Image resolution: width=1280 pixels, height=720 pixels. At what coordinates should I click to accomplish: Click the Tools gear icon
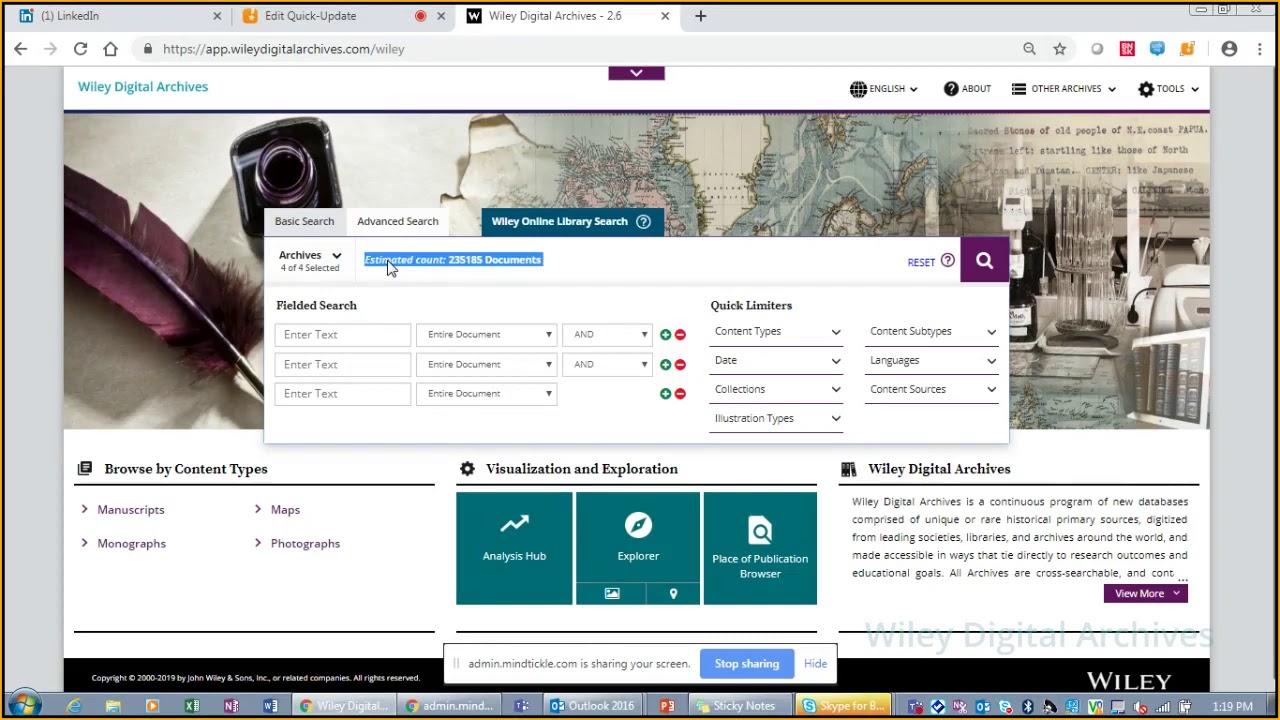click(x=1146, y=89)
